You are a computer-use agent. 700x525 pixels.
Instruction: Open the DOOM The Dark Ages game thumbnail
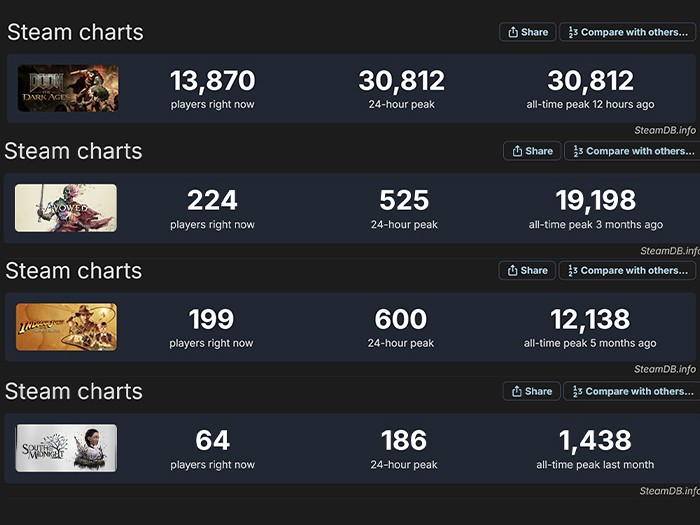pyautogui.click(x=68, y=88)
